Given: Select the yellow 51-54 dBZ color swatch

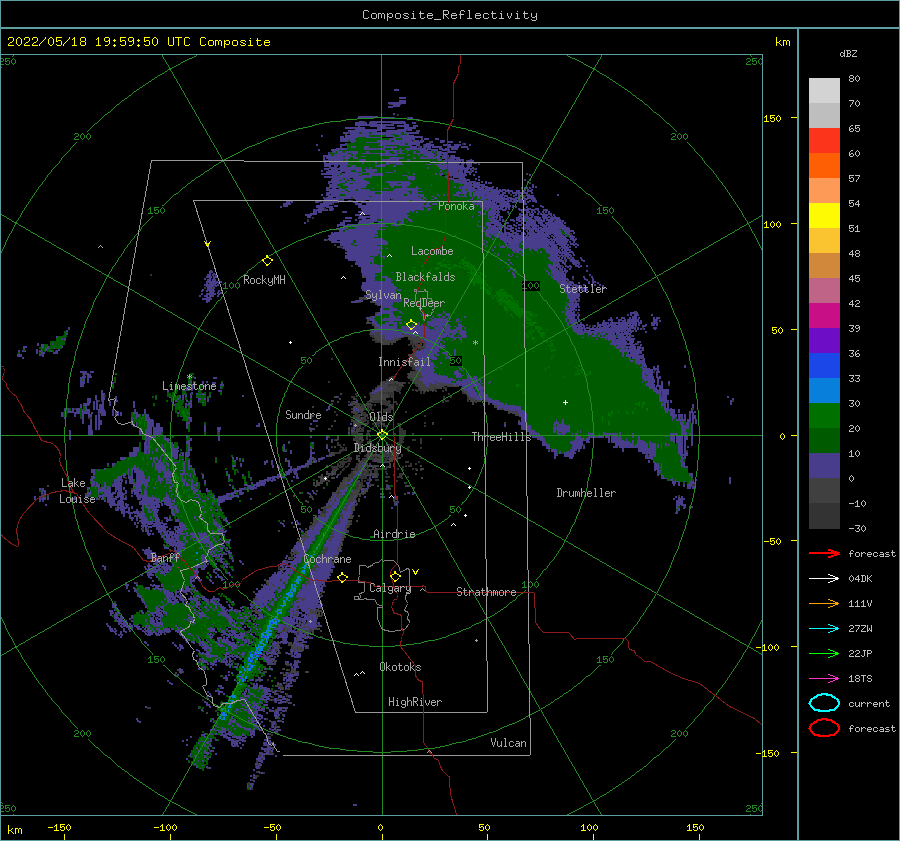Looking at the screenshot, I should 824,215.
